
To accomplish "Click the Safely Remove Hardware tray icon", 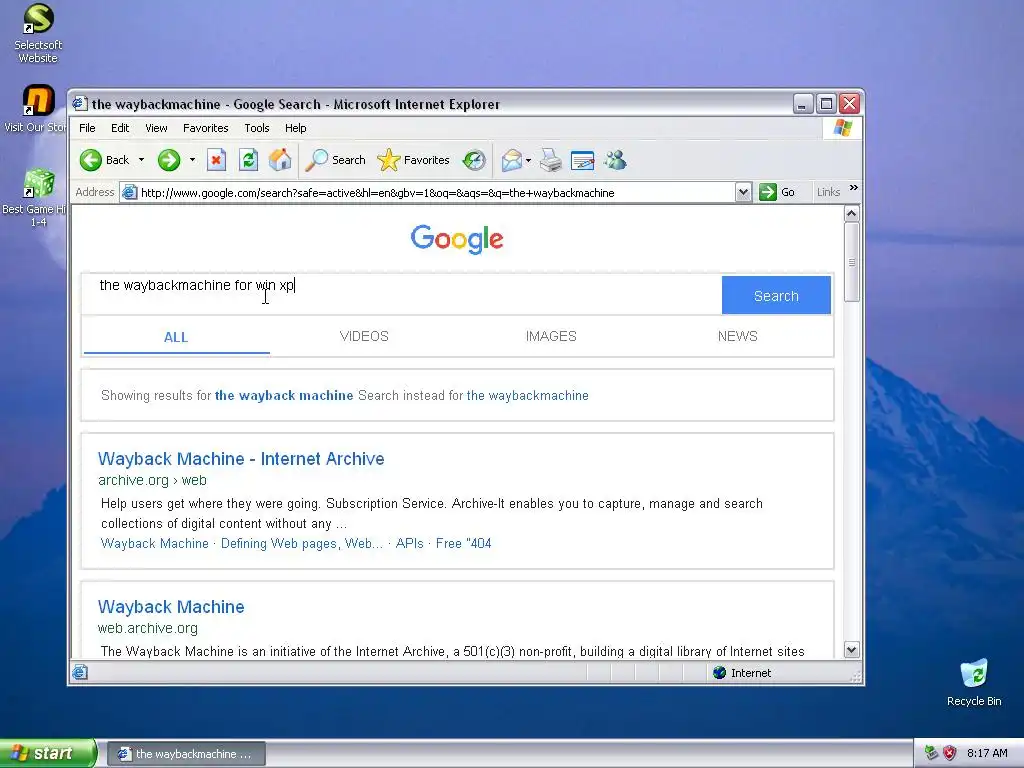I will point(931,753).
